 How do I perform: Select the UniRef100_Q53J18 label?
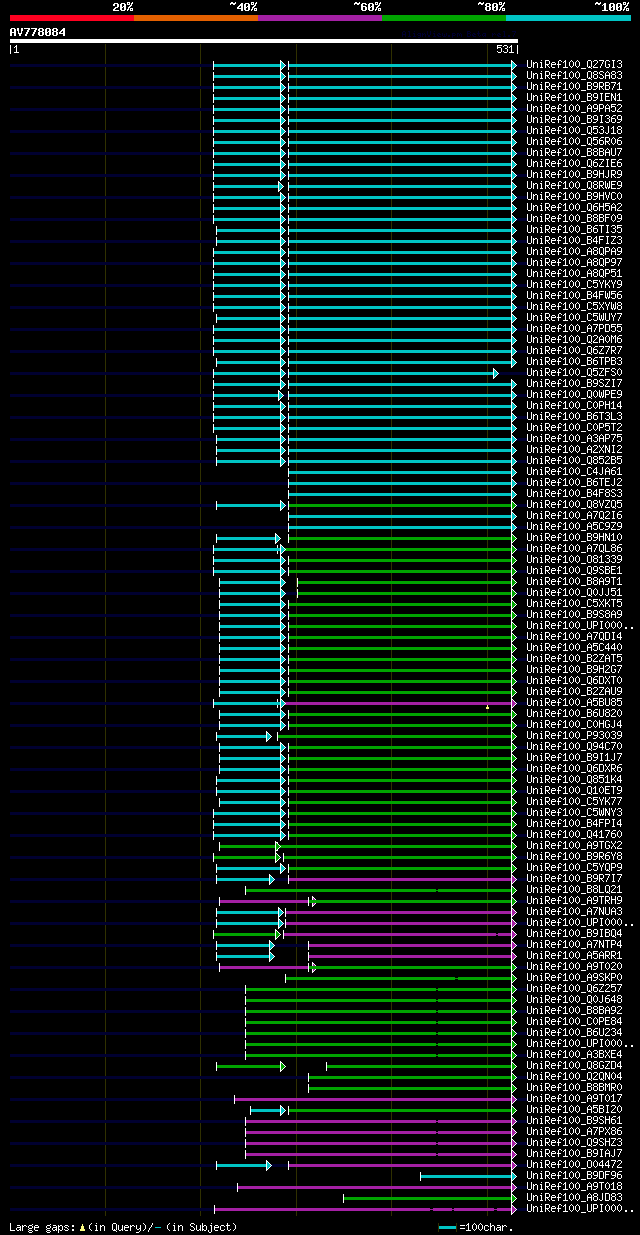coord(574,130)
